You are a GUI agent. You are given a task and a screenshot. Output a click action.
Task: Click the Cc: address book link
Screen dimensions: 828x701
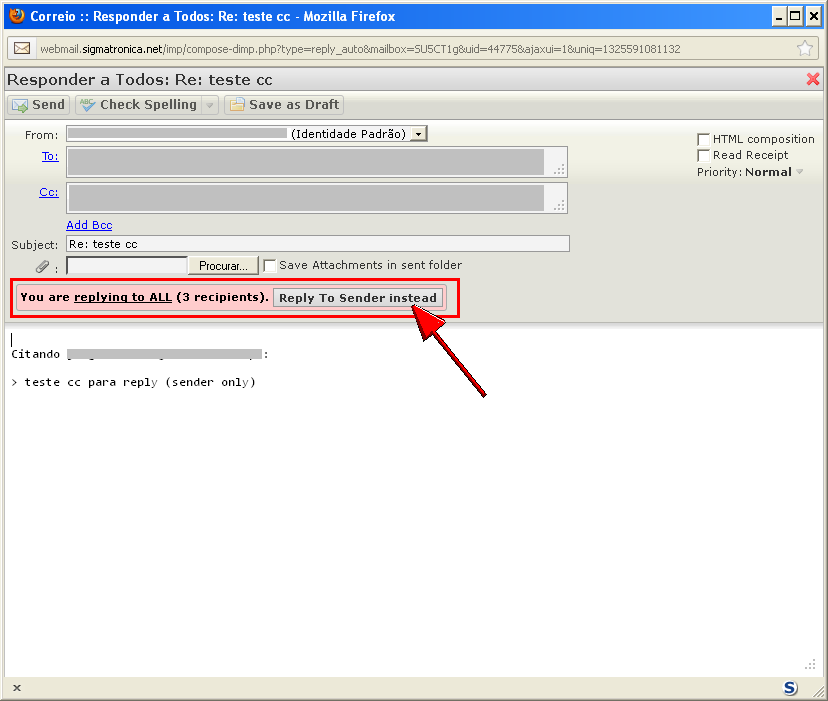point(48,192)
